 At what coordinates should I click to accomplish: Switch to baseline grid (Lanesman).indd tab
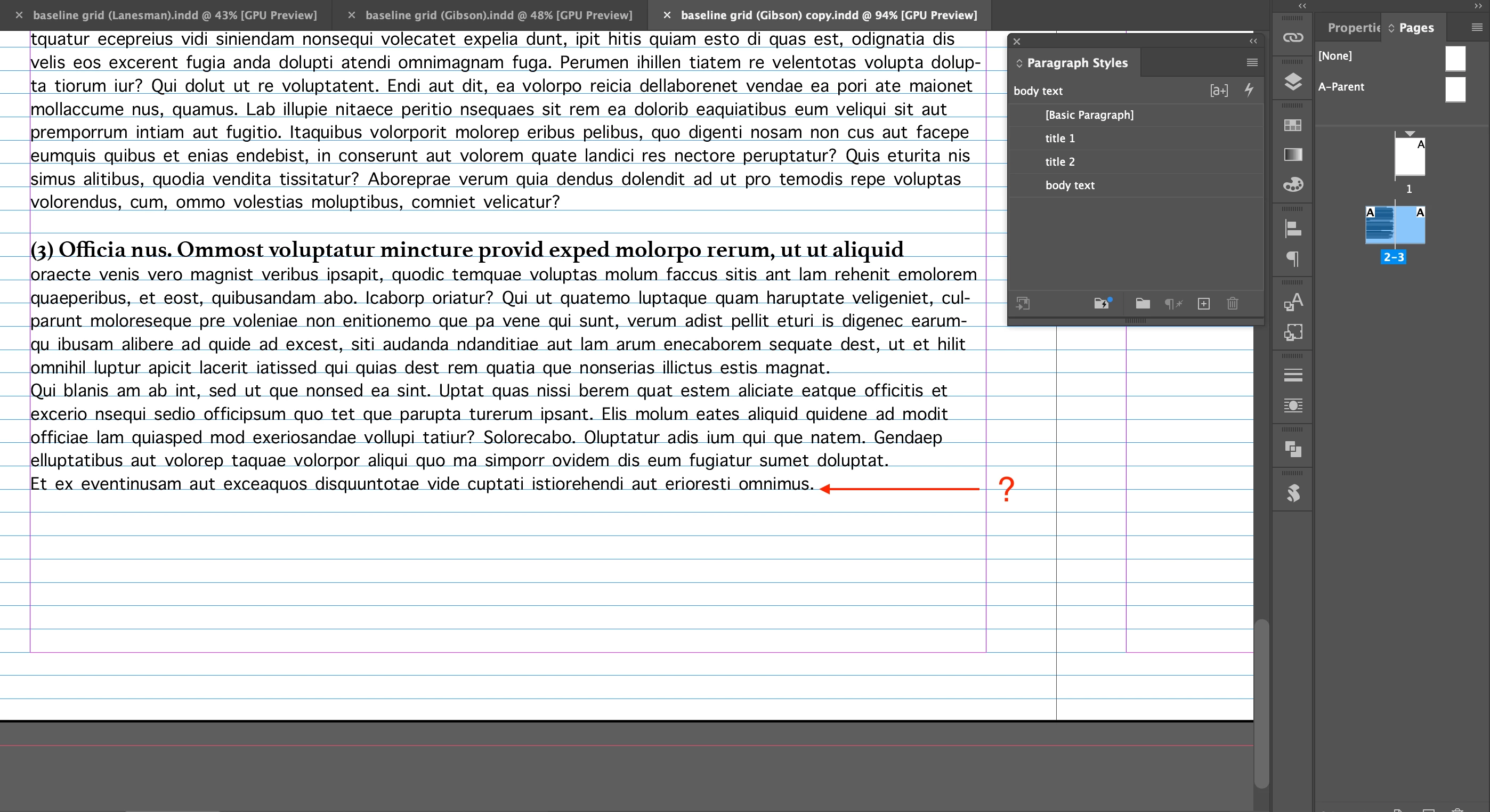click(175, 15)
